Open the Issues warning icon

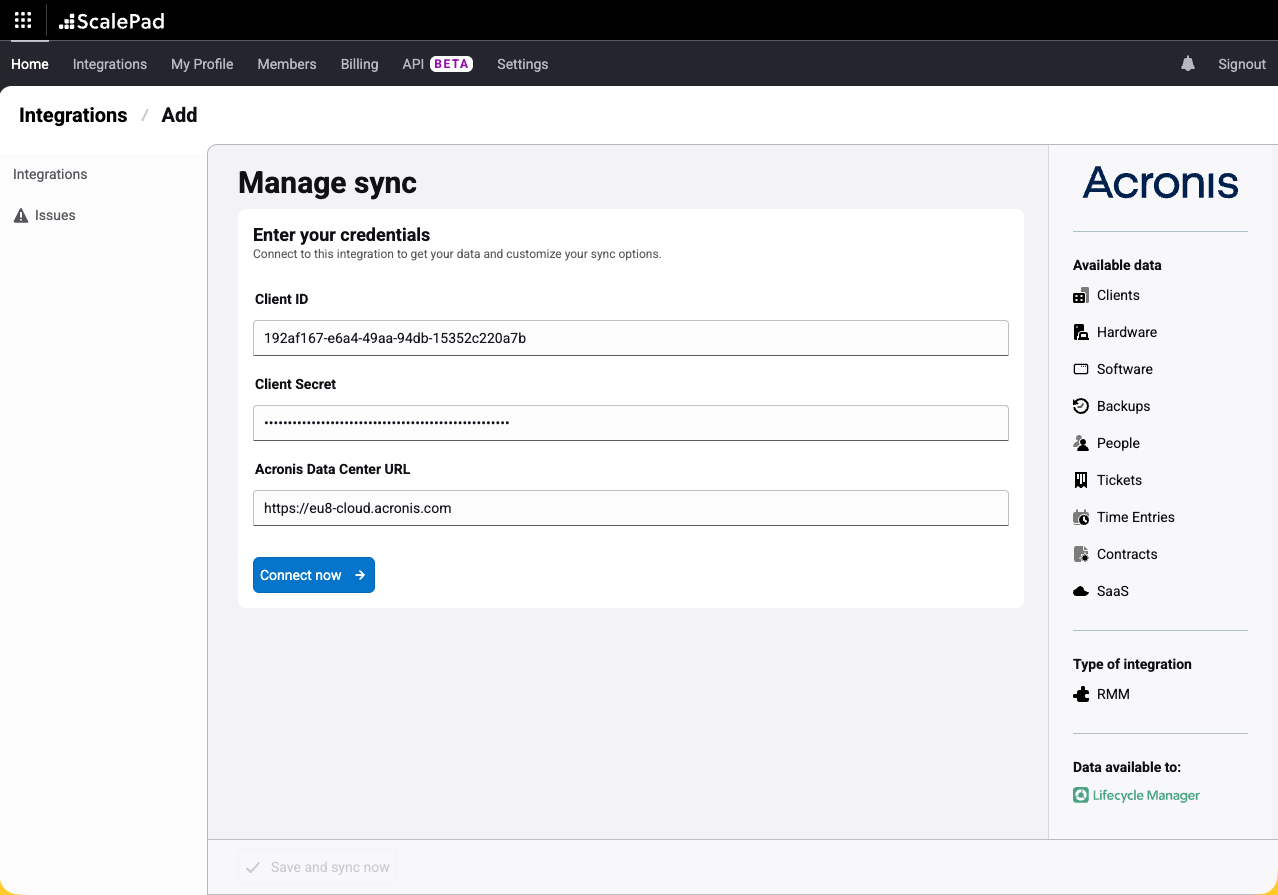[20, 214]
